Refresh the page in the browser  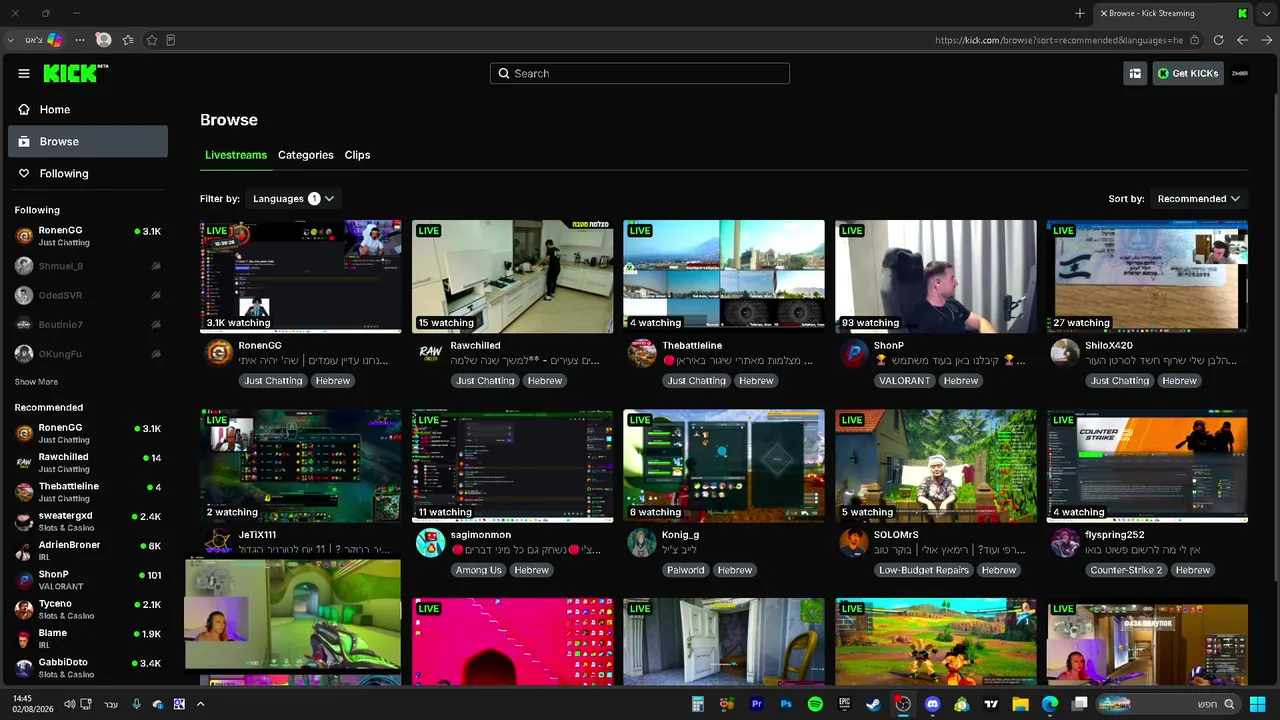(1218, 40)
